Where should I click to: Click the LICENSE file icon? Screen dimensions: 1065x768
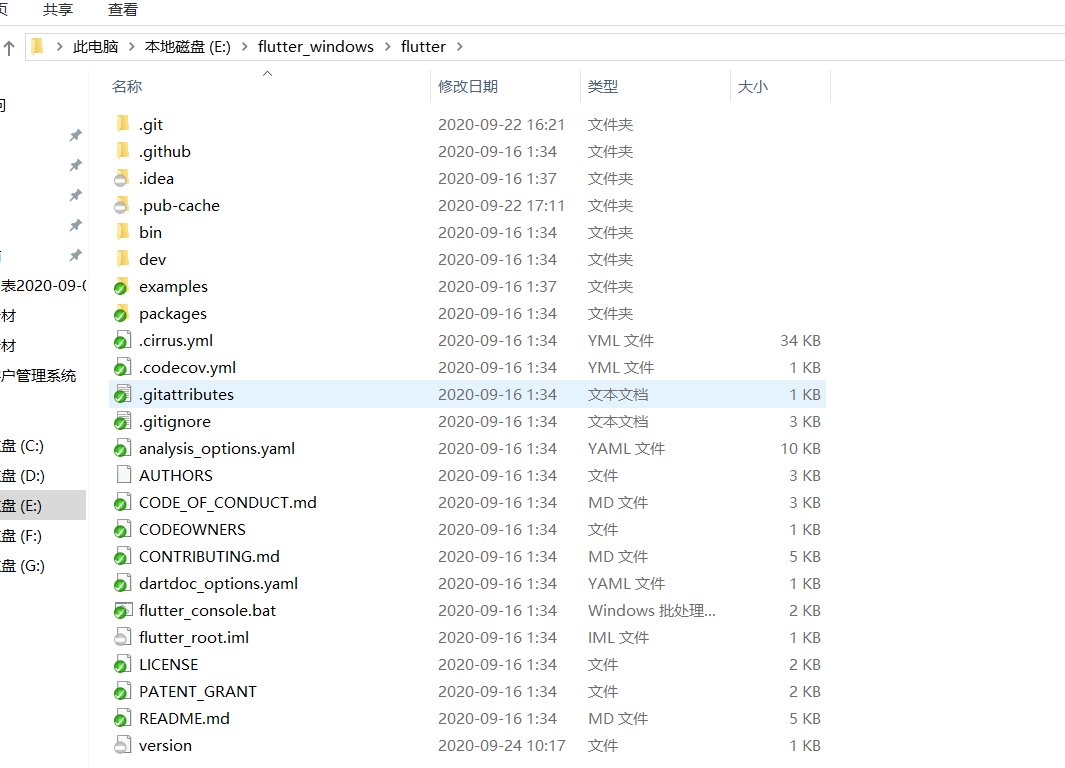point(122,664)
